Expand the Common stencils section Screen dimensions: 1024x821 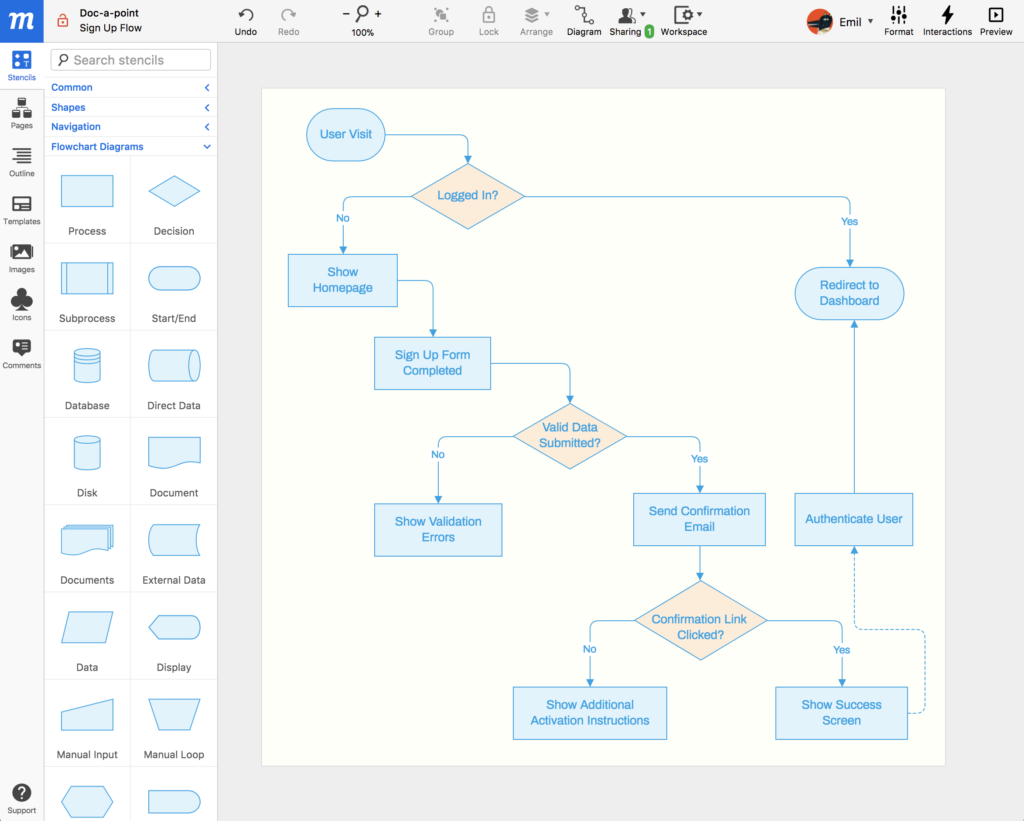click(x=207, y=88)
